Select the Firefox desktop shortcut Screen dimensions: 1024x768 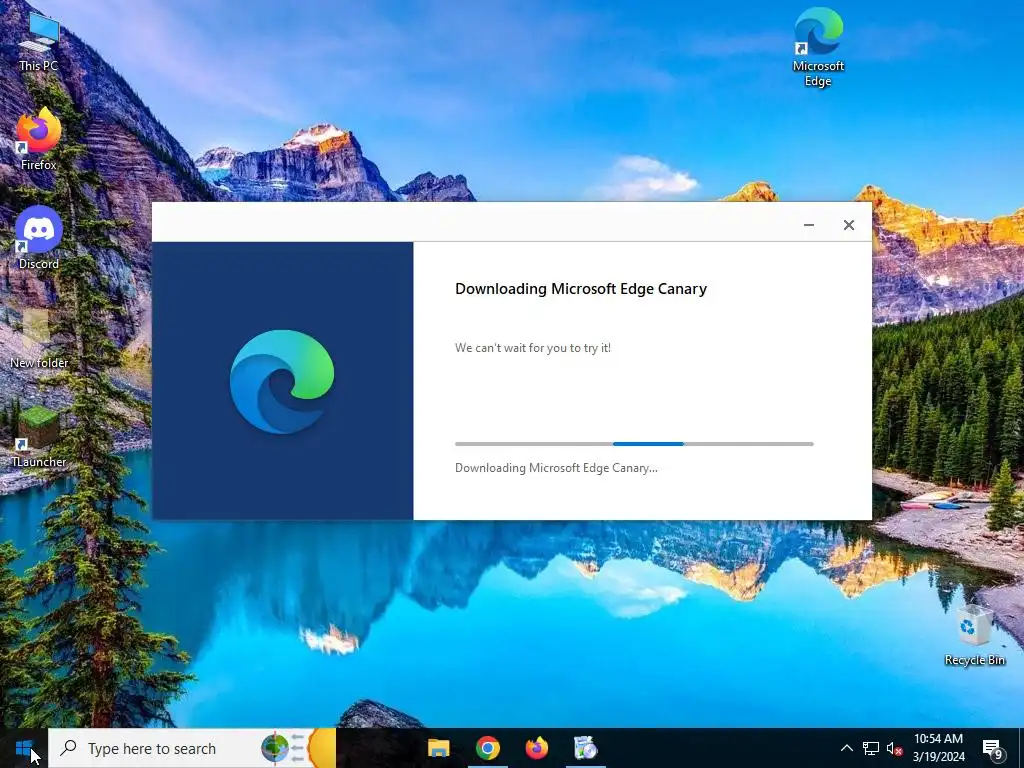tap(39, 140)
